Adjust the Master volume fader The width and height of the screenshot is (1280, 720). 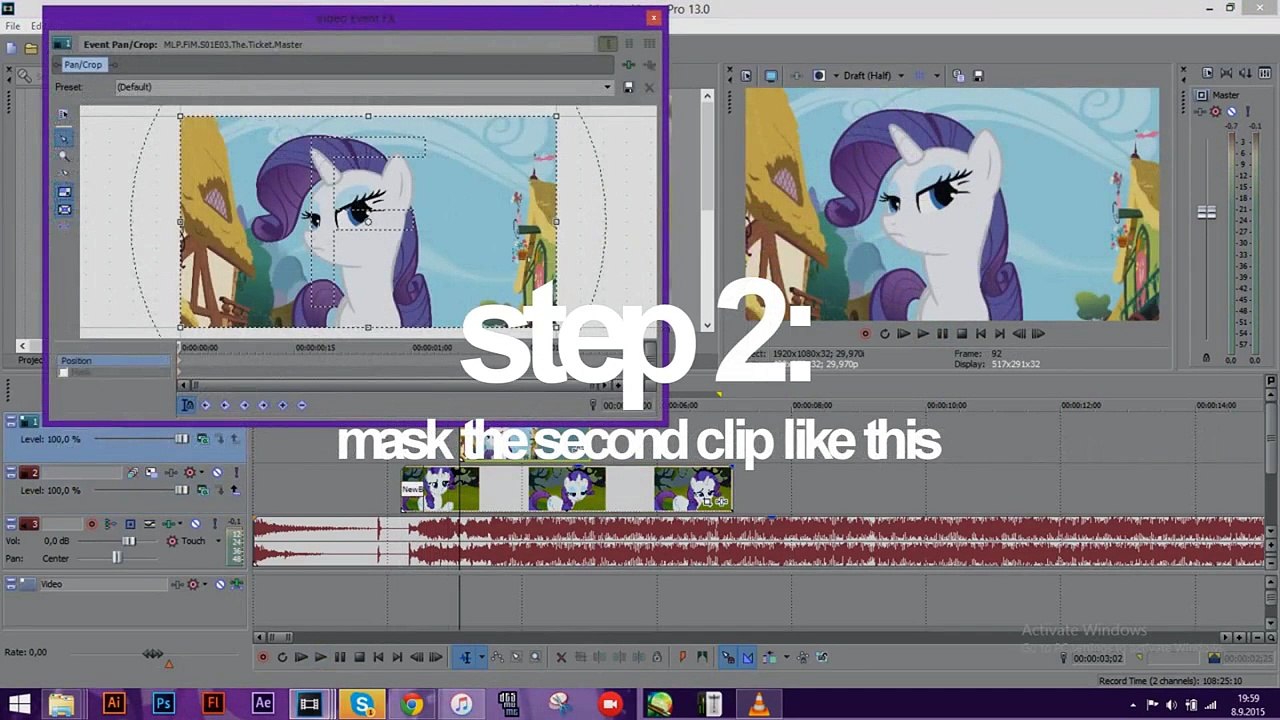pyautogui.click(x=1206, y=213)
